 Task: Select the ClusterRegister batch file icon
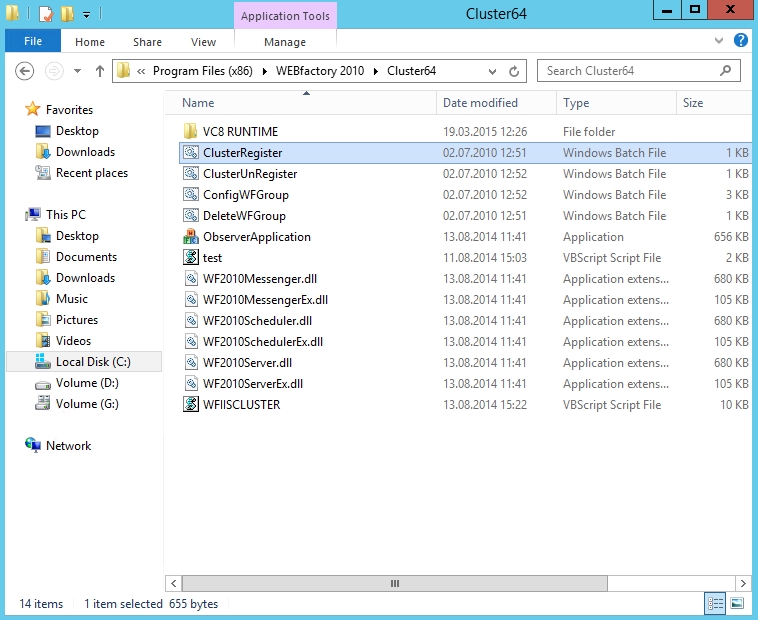190,153
